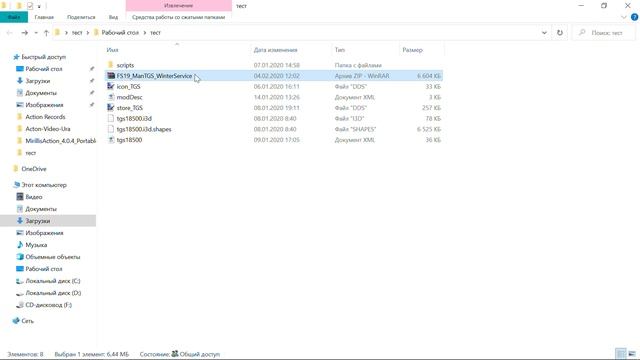This screenshot has width=640, height=360.
Task: Select the modDesc file name
Action: (129, 97)
